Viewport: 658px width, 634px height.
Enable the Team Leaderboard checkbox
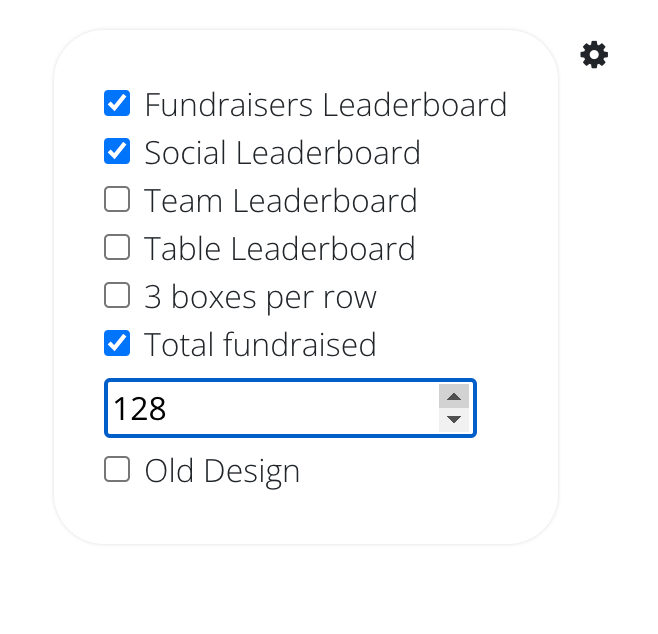(x=117, y=199)
